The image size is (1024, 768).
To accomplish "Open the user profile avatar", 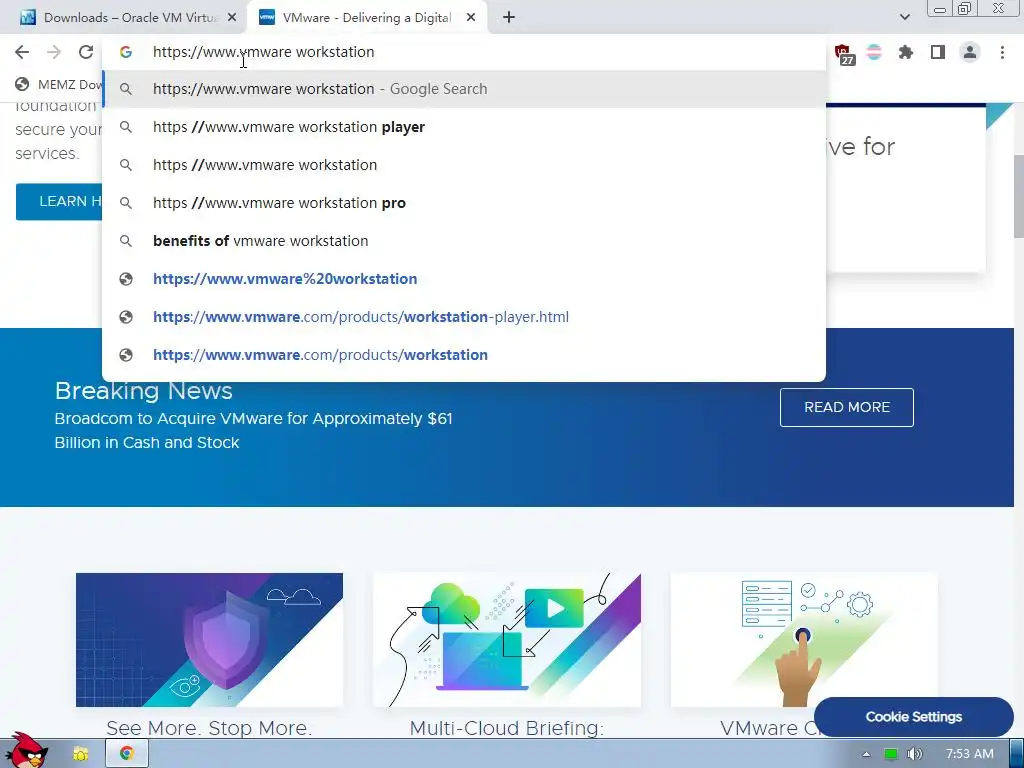I will (x=970, y=52).
